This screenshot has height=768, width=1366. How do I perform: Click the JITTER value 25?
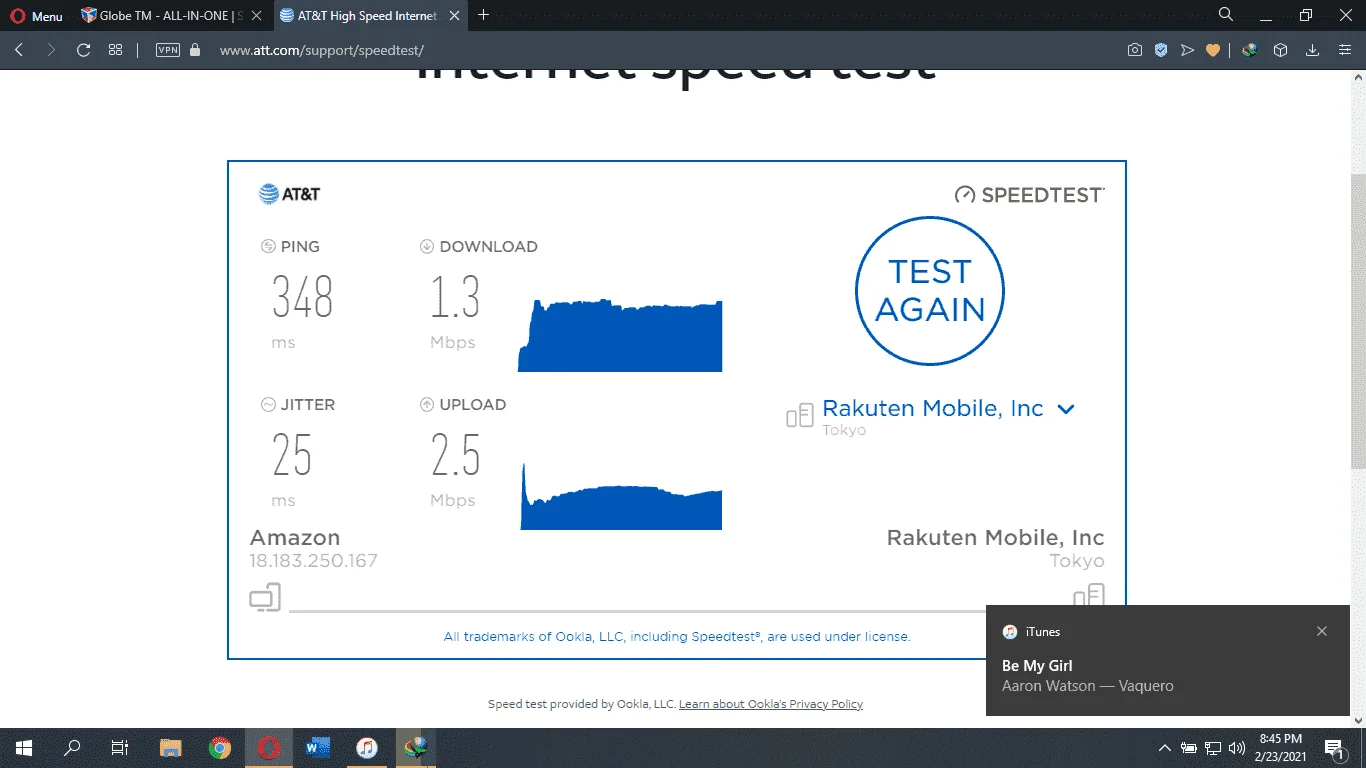(x=292, y=455)
